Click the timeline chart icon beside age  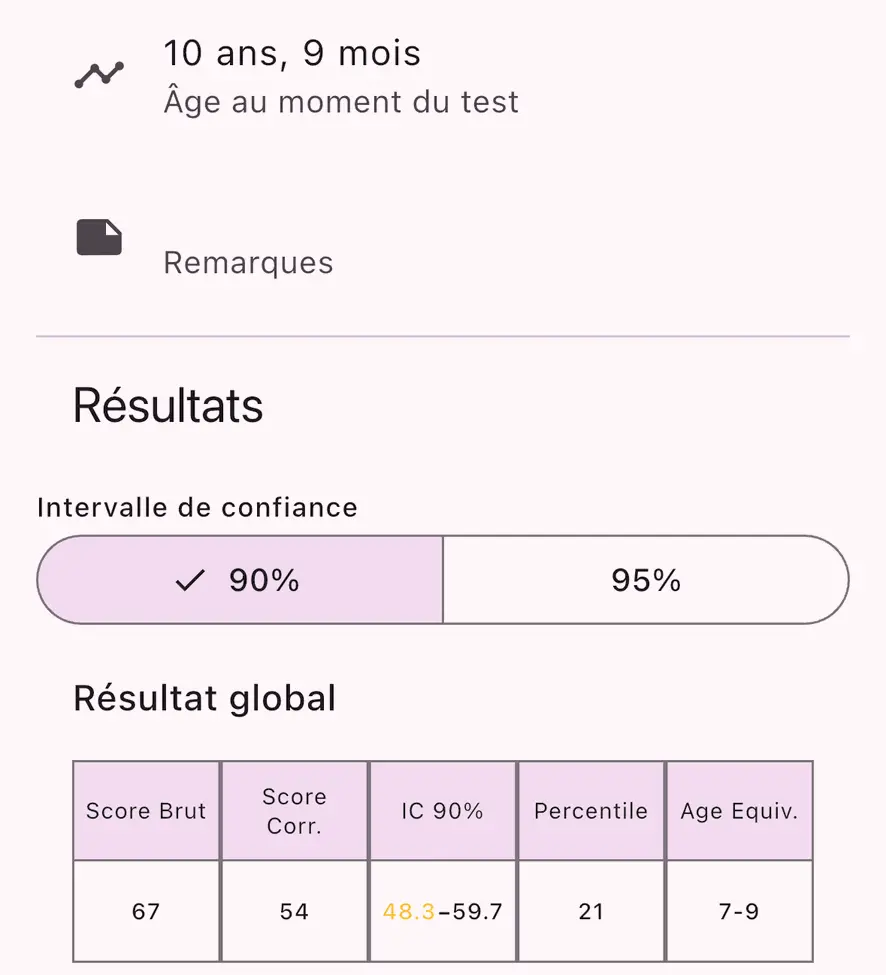[99, 75]
